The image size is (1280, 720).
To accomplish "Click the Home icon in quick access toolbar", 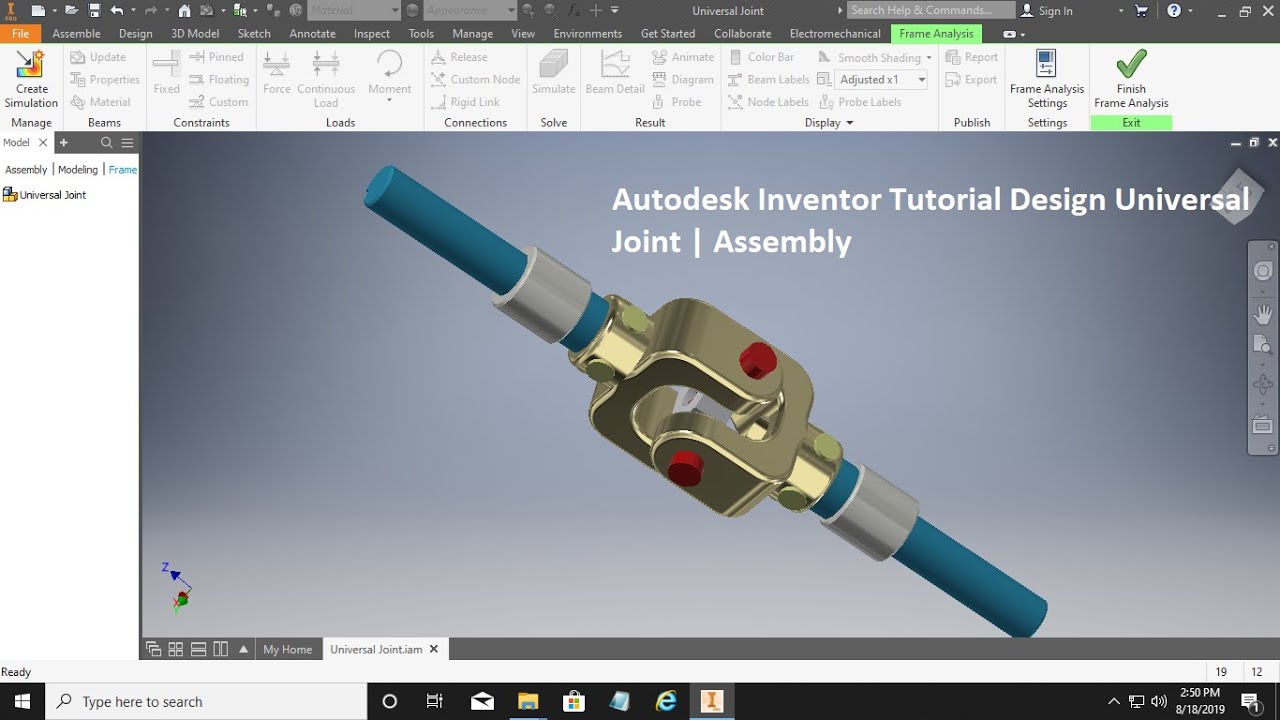I will coord(184,11).
